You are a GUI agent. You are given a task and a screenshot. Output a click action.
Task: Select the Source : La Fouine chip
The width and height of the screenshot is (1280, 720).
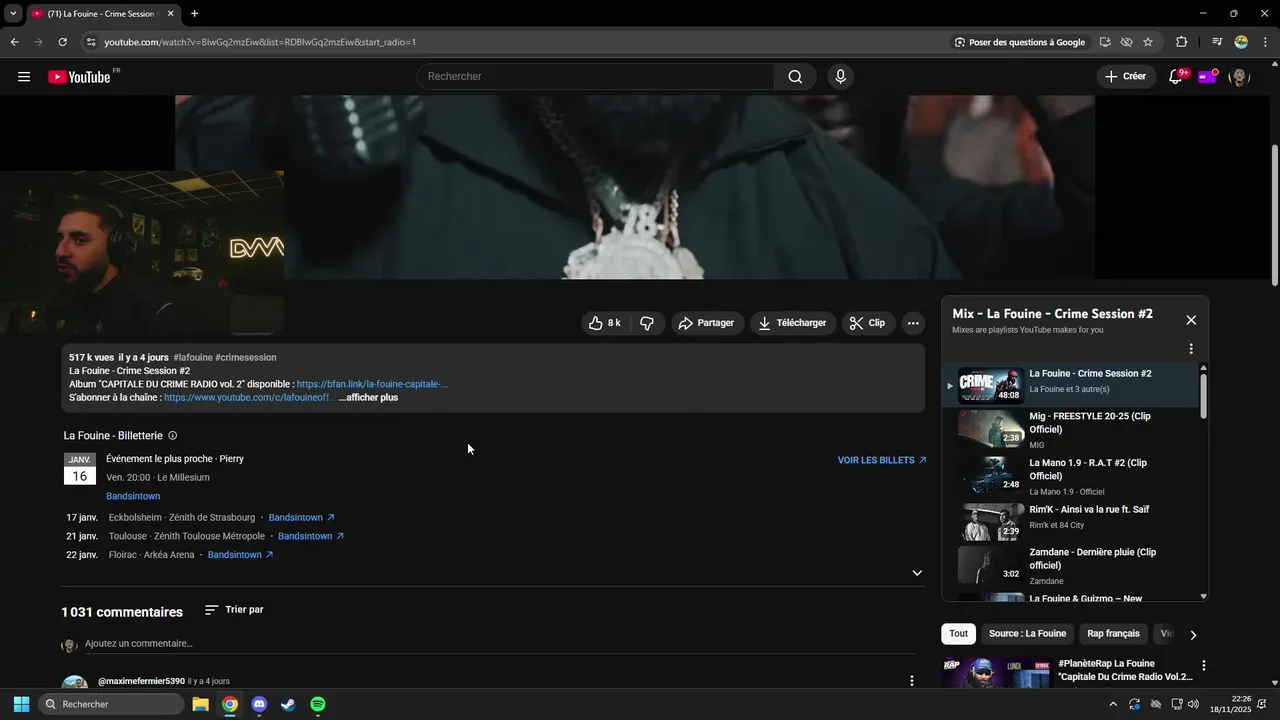click(1027, 634)
